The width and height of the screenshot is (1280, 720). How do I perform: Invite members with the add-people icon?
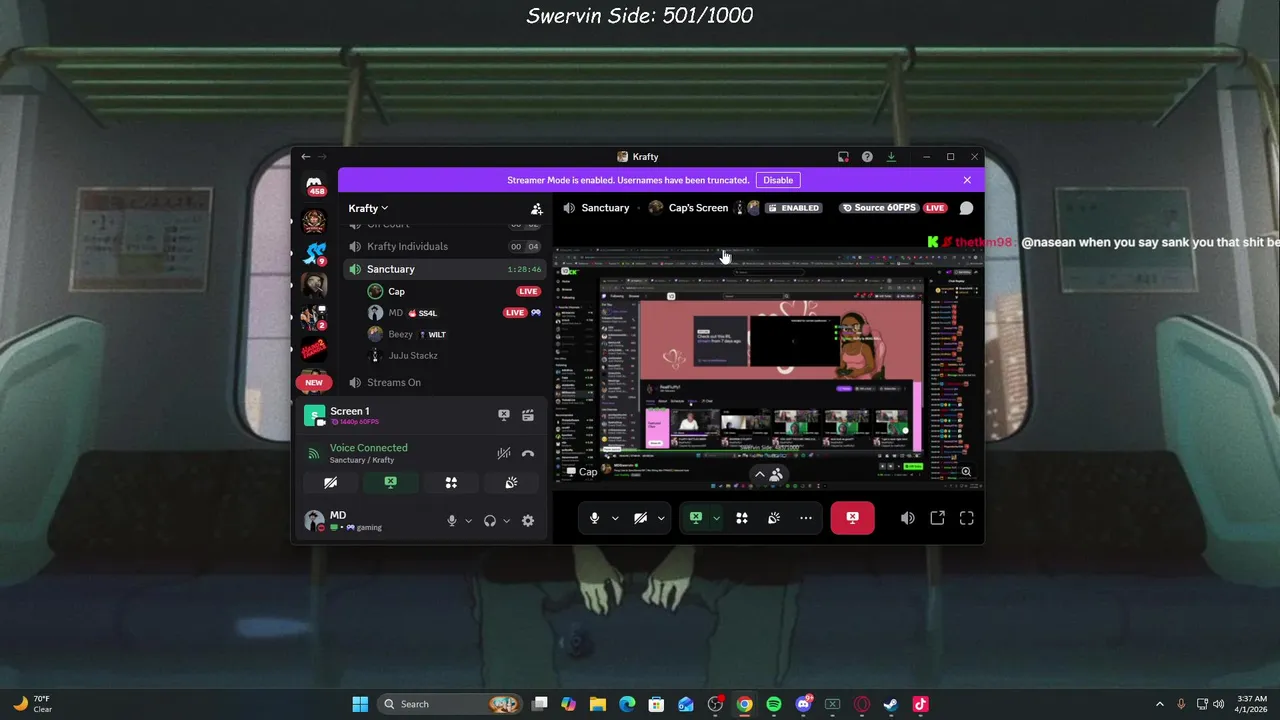click(536, 209)
